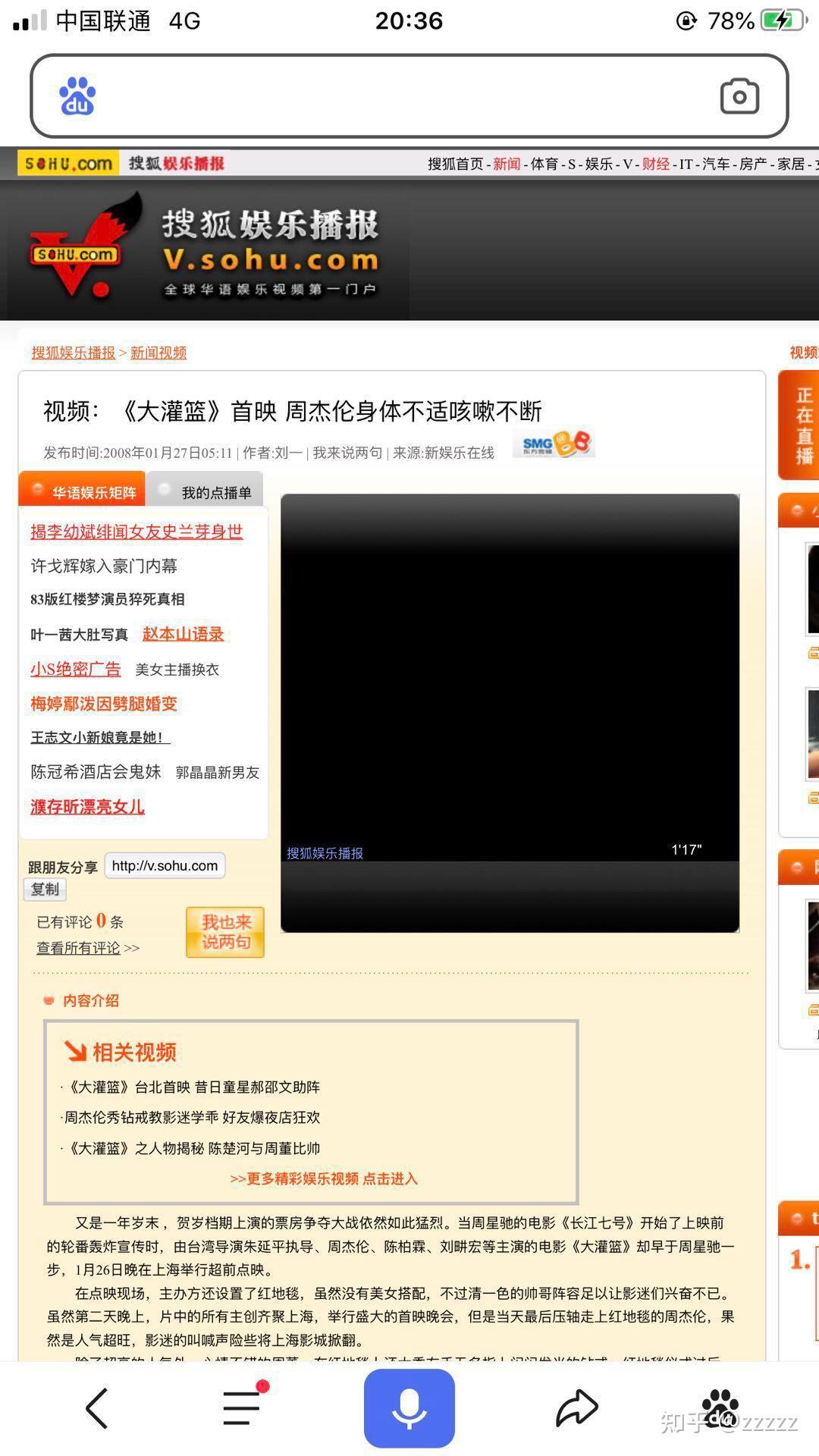Image resolution: width=819 pixels, height=1456 pixels.
Task: Click 搜狐娱乐播报 breadcrumb link
Action: [74, 353]
